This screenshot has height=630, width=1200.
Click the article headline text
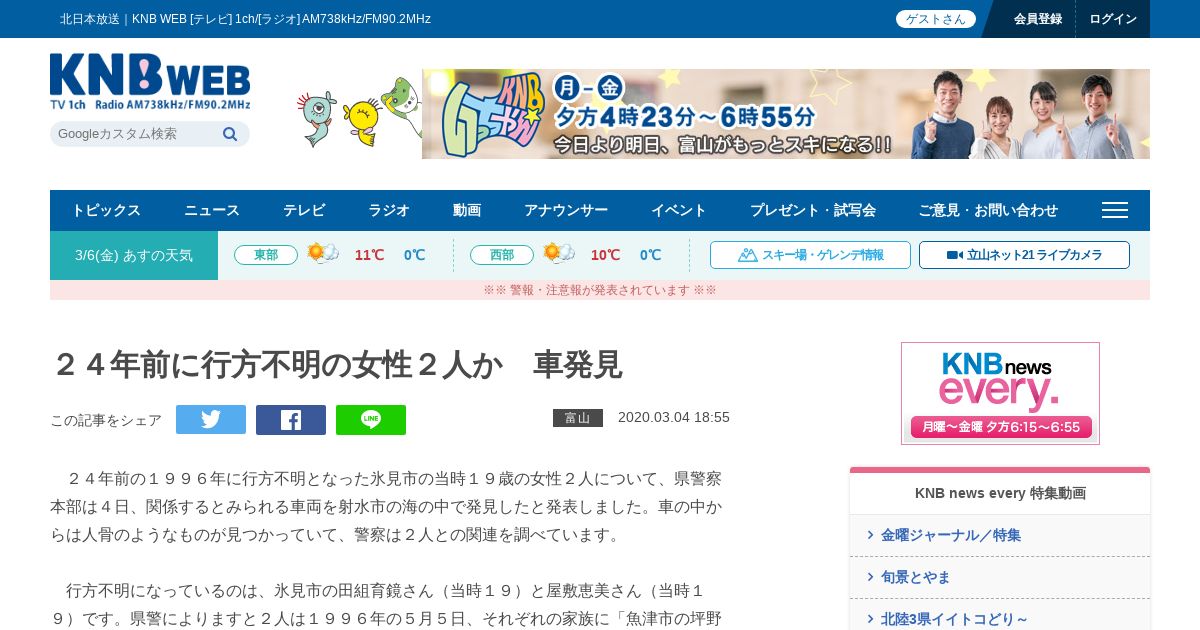coord(337,365)
